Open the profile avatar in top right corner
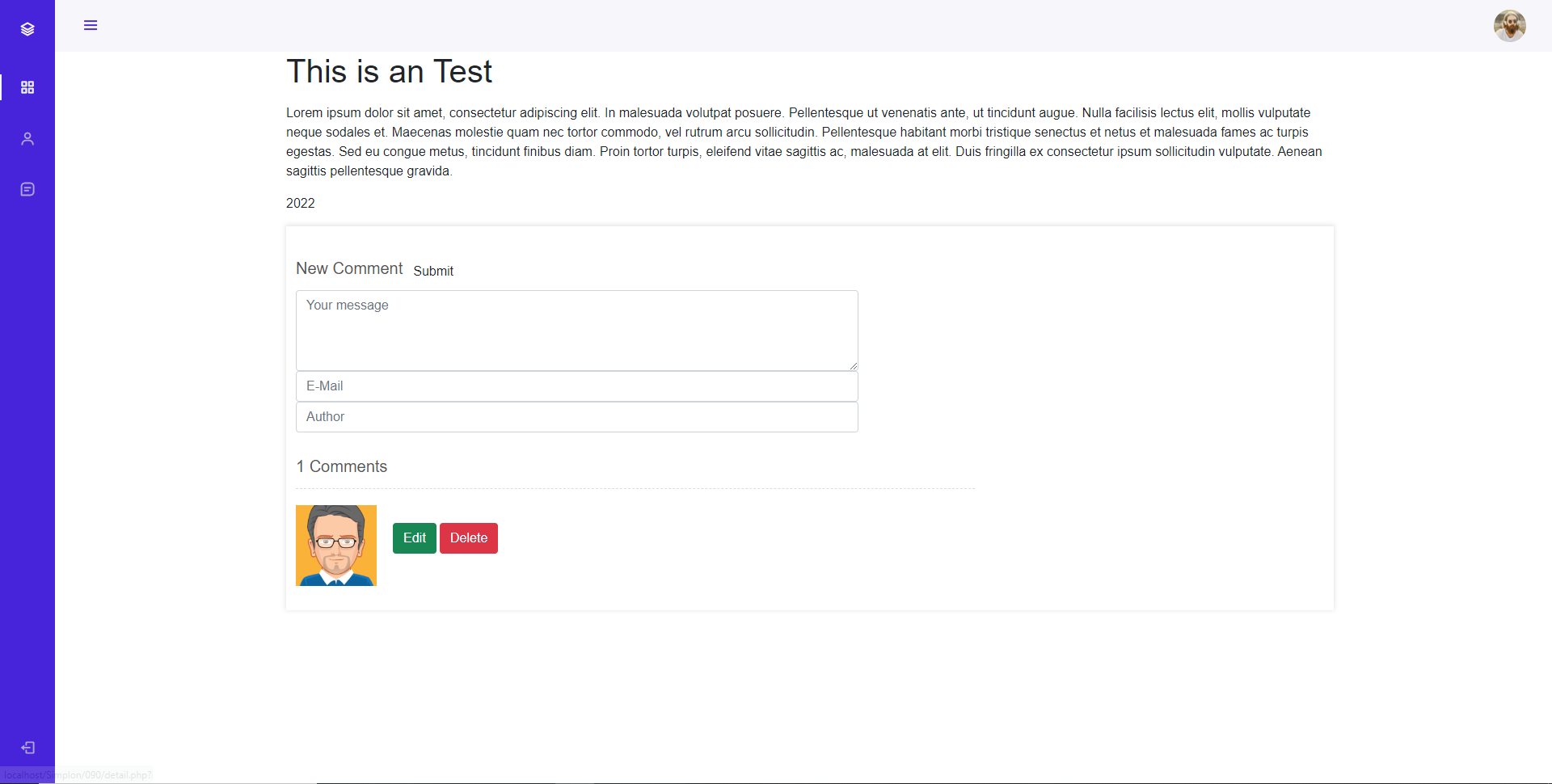 click(x=1510, y=25)
